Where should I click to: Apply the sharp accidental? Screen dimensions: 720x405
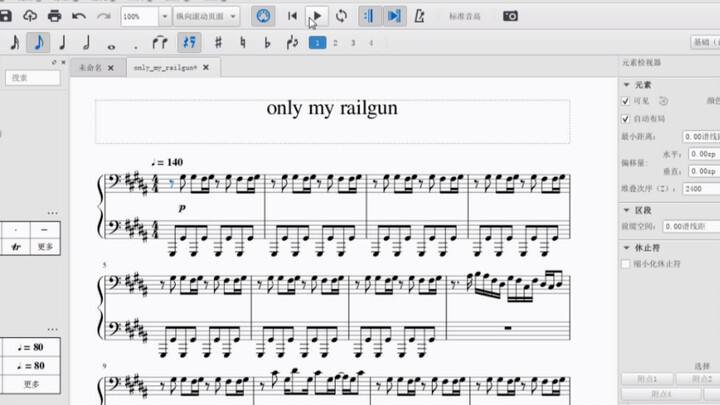[x=218, y=43]
